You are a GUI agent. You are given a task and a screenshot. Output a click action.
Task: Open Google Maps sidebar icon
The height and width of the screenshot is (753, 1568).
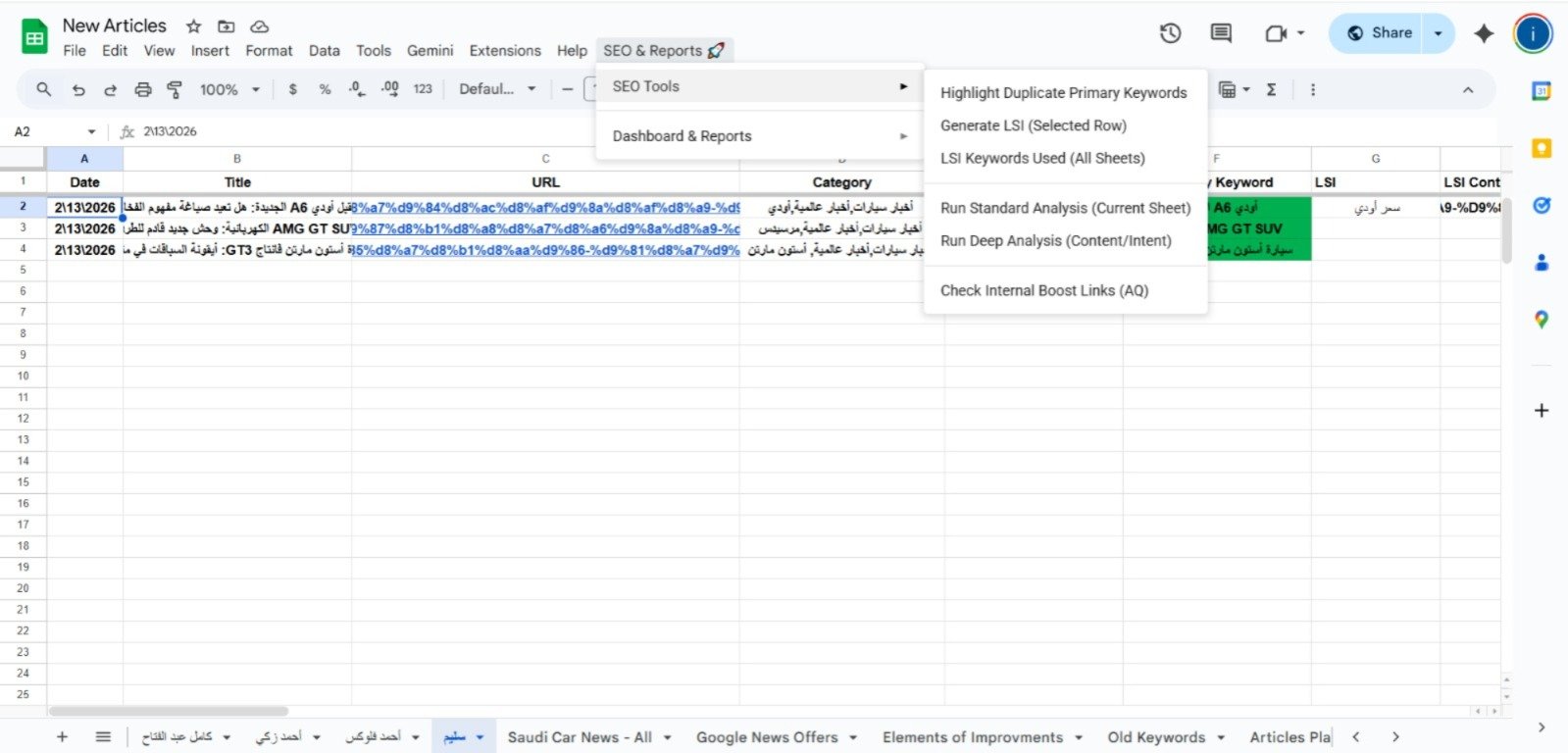pos(1542,320)
